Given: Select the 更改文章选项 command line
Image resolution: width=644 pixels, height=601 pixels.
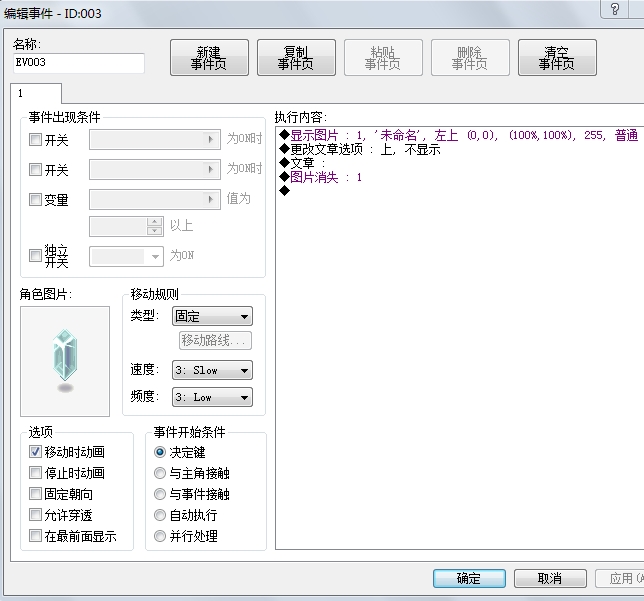Looking at the screenshot, I should [x=359, y=149].
